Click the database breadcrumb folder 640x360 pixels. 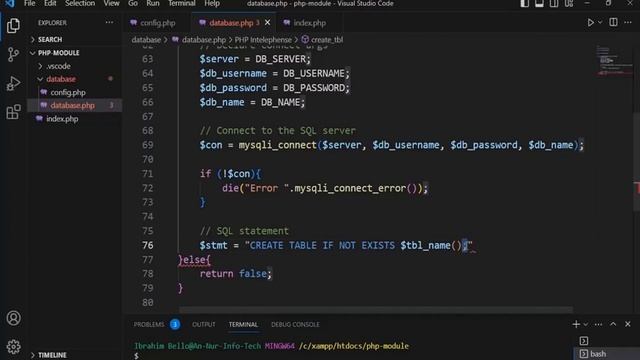click(x=146, y=40)
